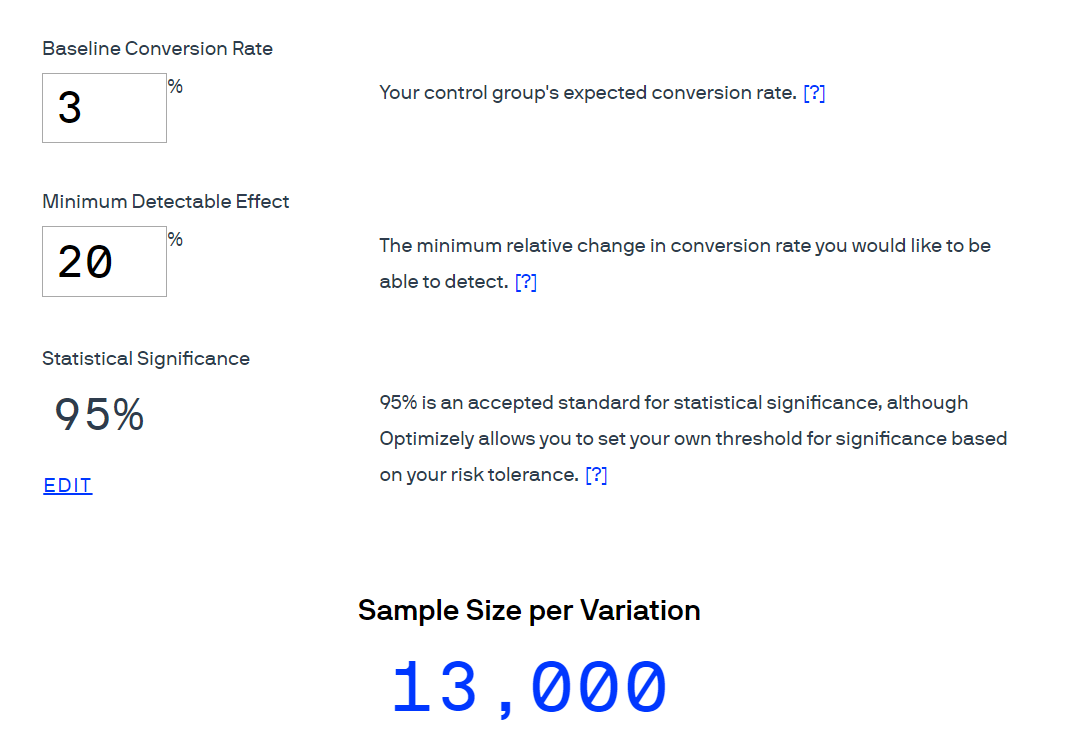The image size is (1077, 751).
Task: Click the '95% is an accepted standard' sentence
Action: coord(674,403)
